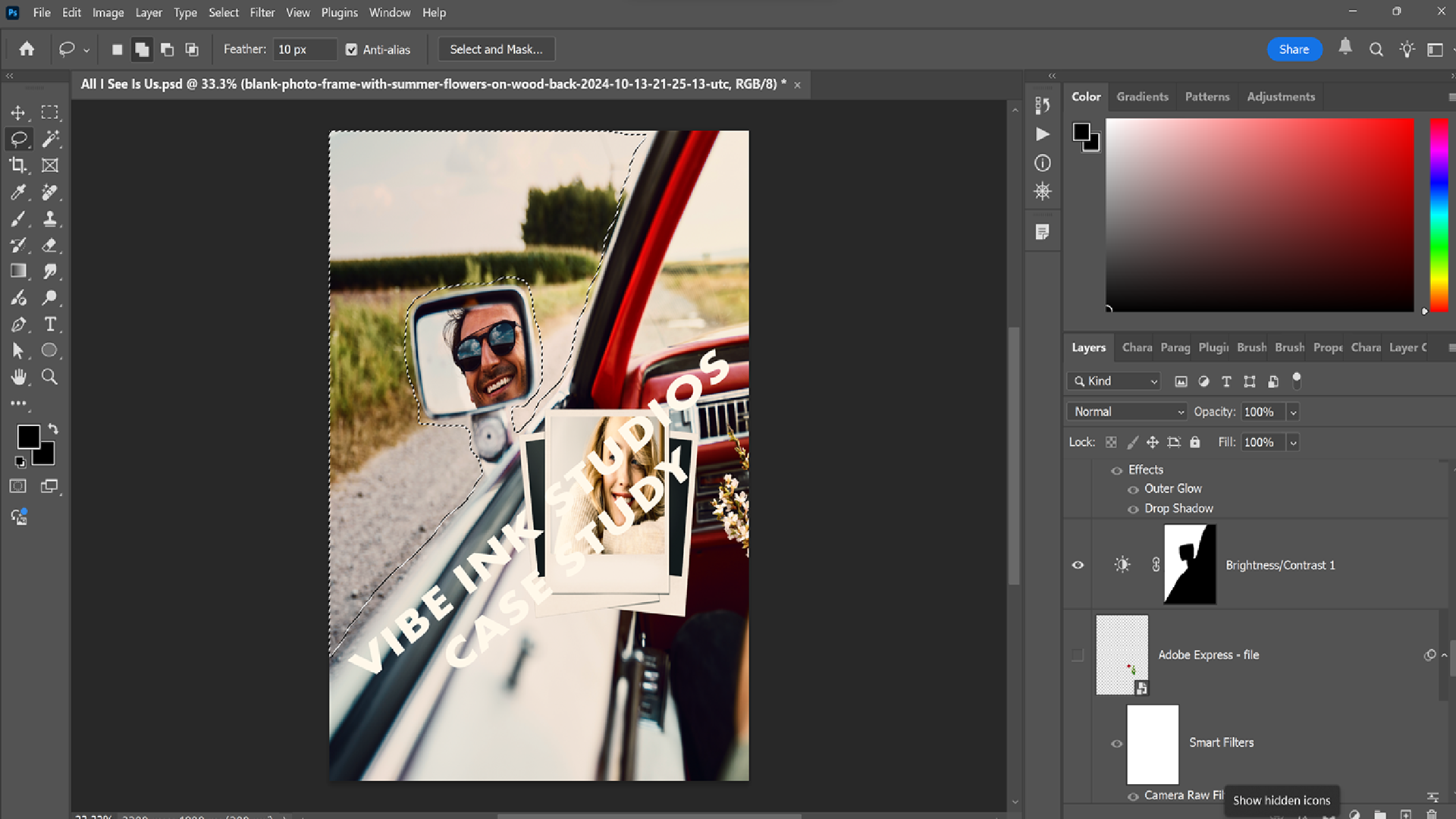Hide the Brightness/Contrast 1 layer
The height and width of the screenshot is (819, 1456).
(x=1078, y=565)
